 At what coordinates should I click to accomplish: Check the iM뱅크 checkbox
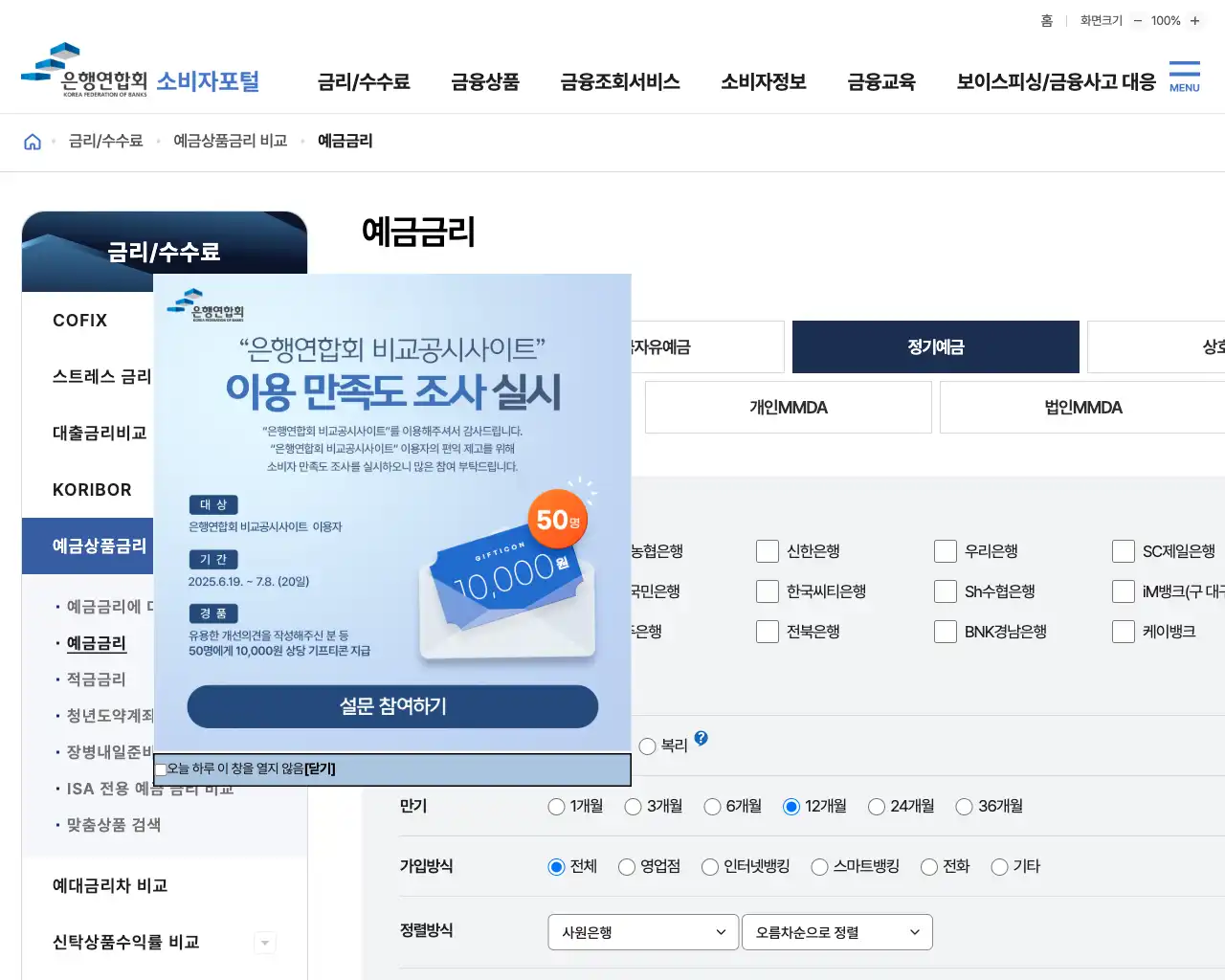(x=1123, y=591)
